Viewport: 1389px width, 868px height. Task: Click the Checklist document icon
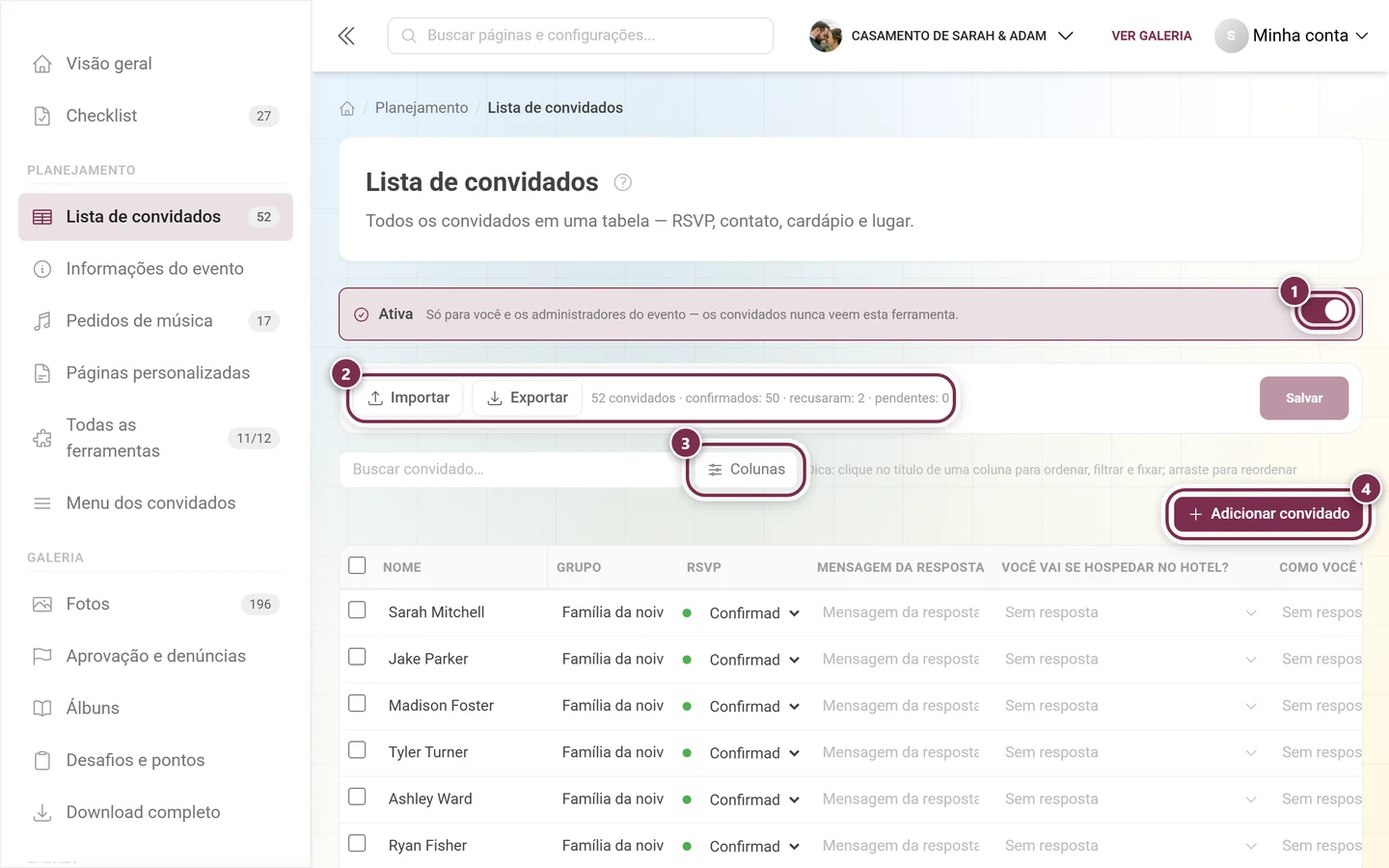click(42, 116)
